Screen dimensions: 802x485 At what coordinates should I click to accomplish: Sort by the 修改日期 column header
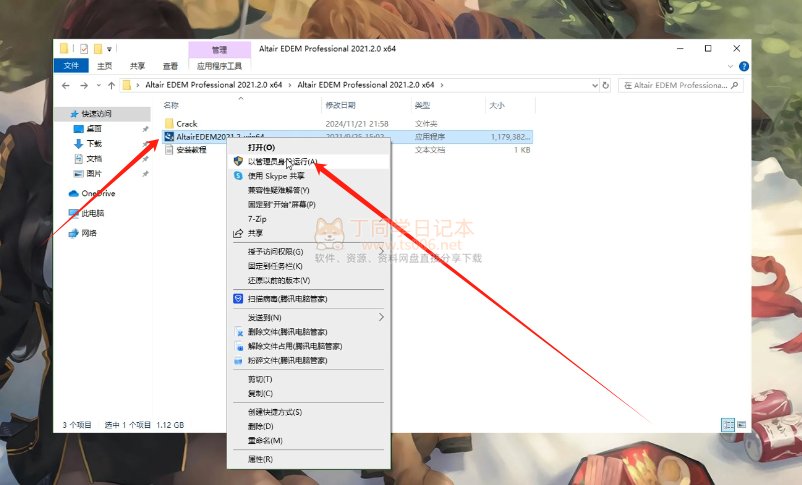pyautogui.click(x=341, y=105)
